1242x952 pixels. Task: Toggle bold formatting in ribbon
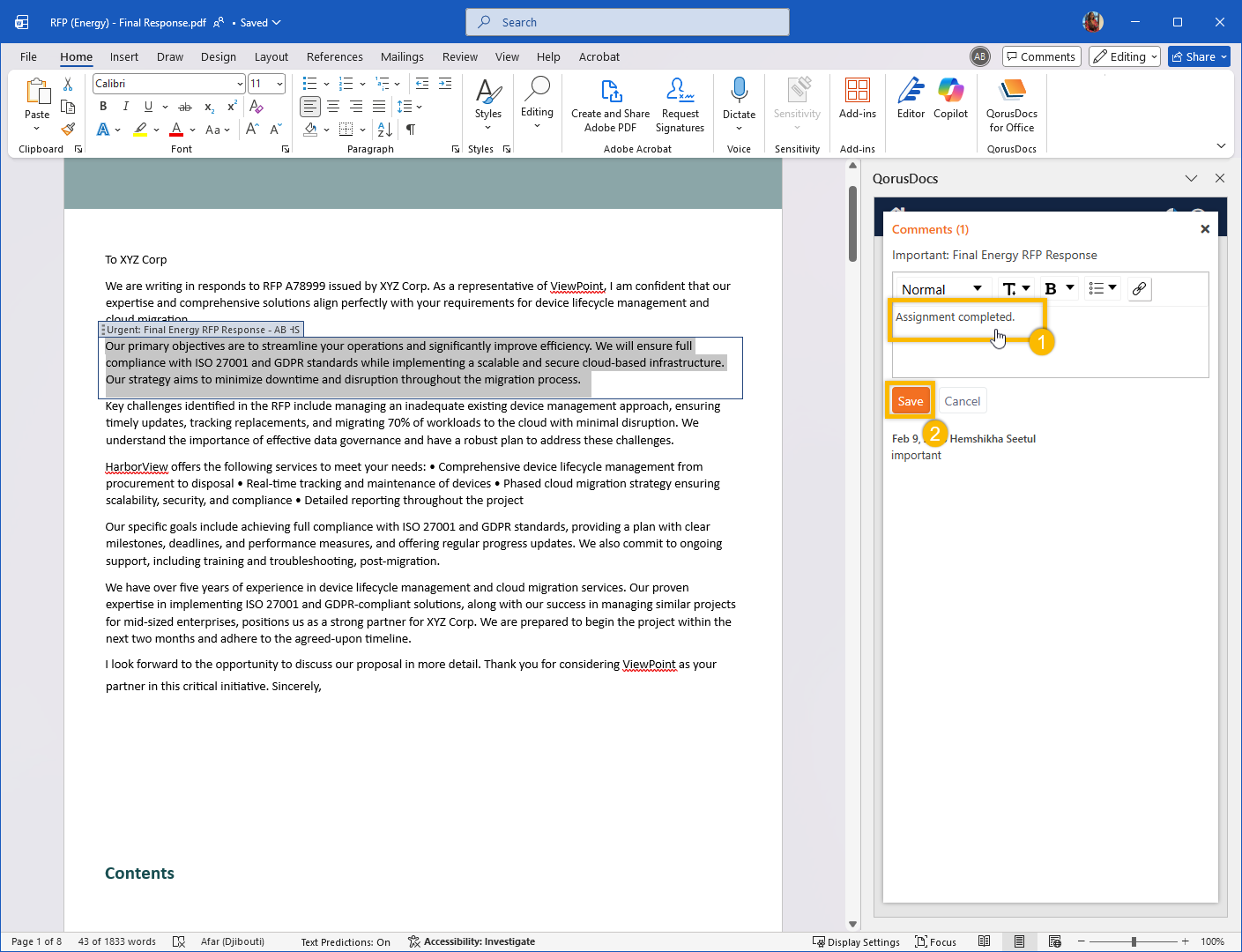tap(103, 107)
